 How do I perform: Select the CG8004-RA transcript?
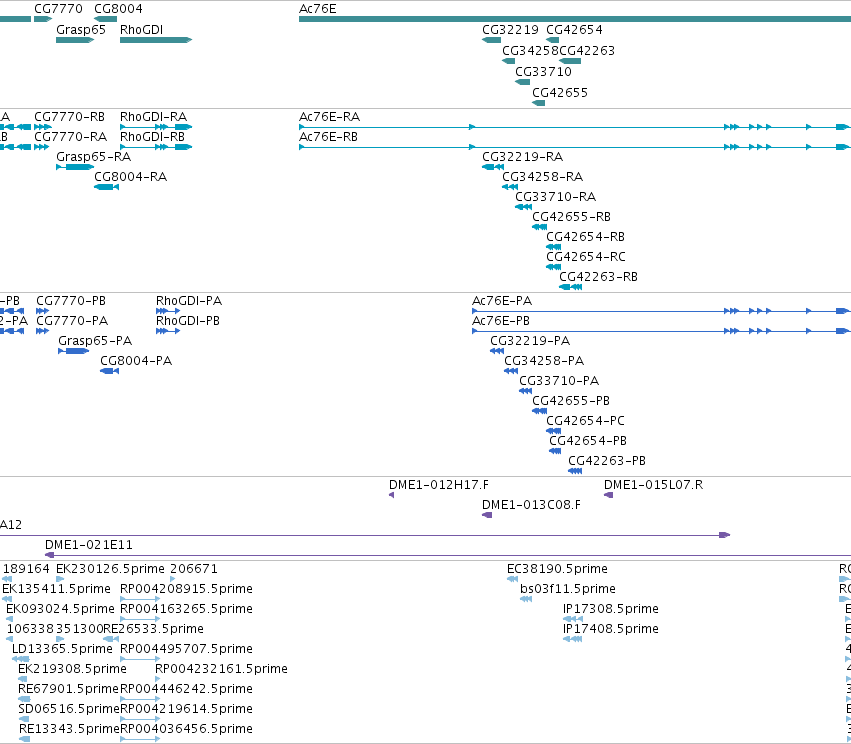pyautogui.click(x=130, y=176)
